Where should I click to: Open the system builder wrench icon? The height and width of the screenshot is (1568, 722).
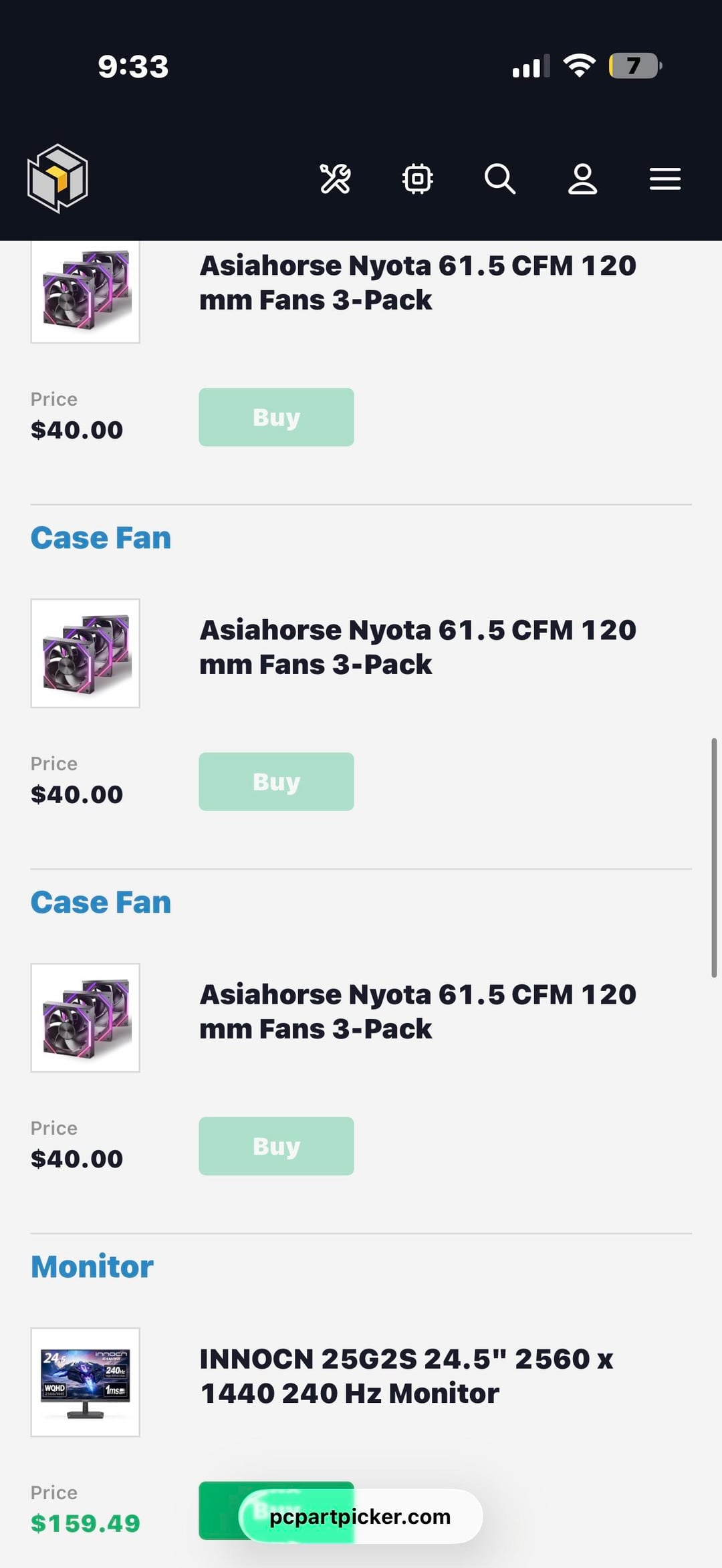(335, 179)
